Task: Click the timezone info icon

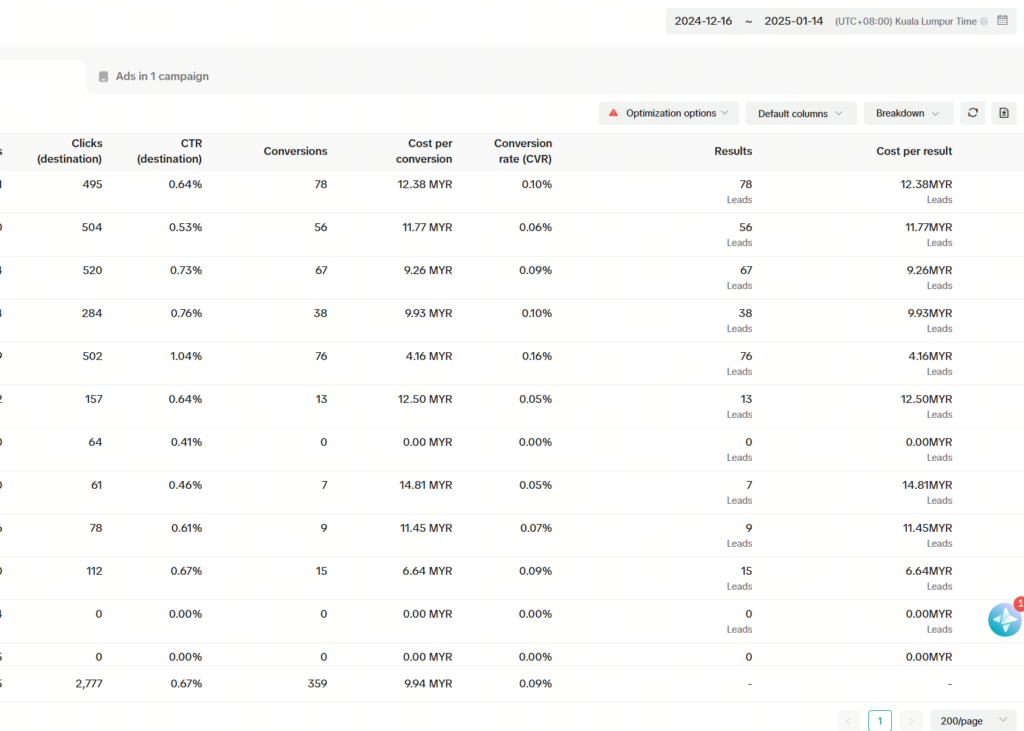Action: tap(984, 21)
